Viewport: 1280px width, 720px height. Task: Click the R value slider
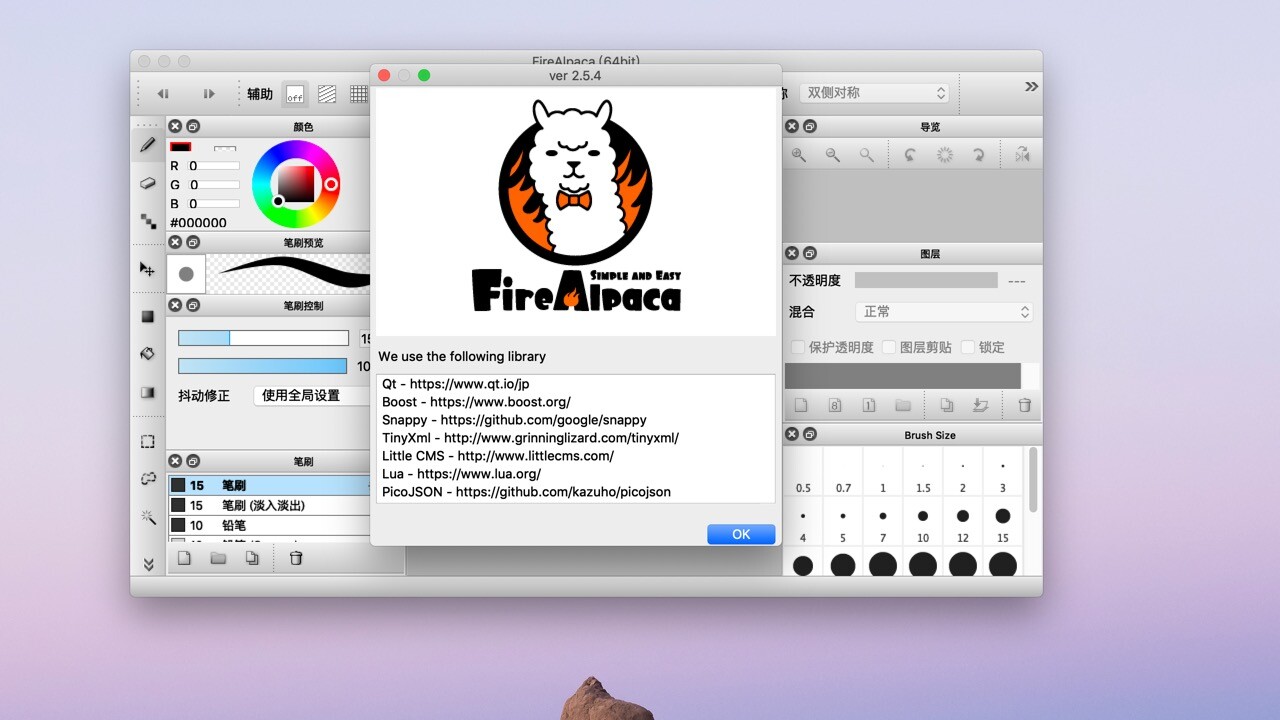pyautogui.click(x=215, y=166)
